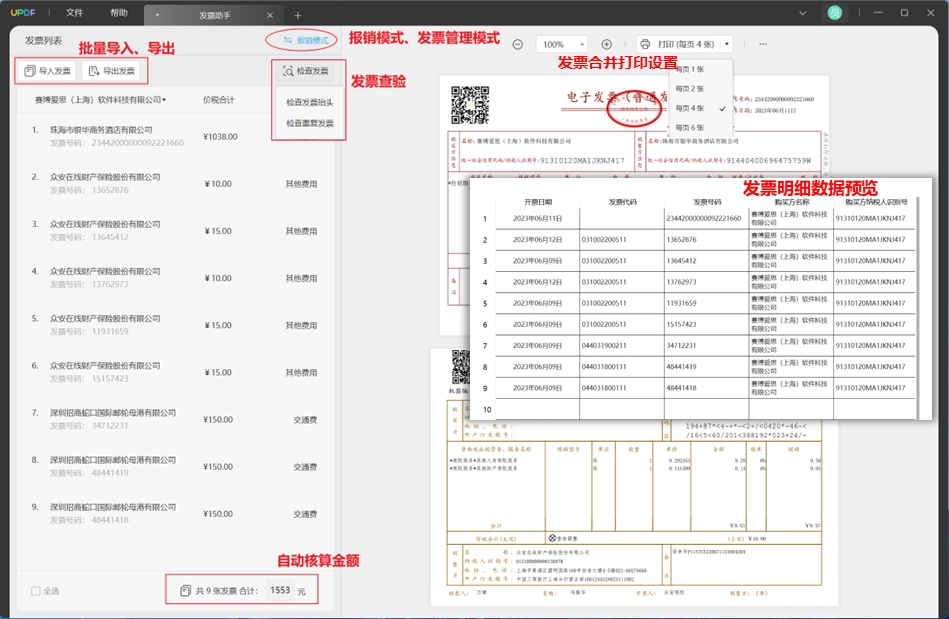Choose 每页 6 张 print option
The image size is (949, 619).
(690, 127)
